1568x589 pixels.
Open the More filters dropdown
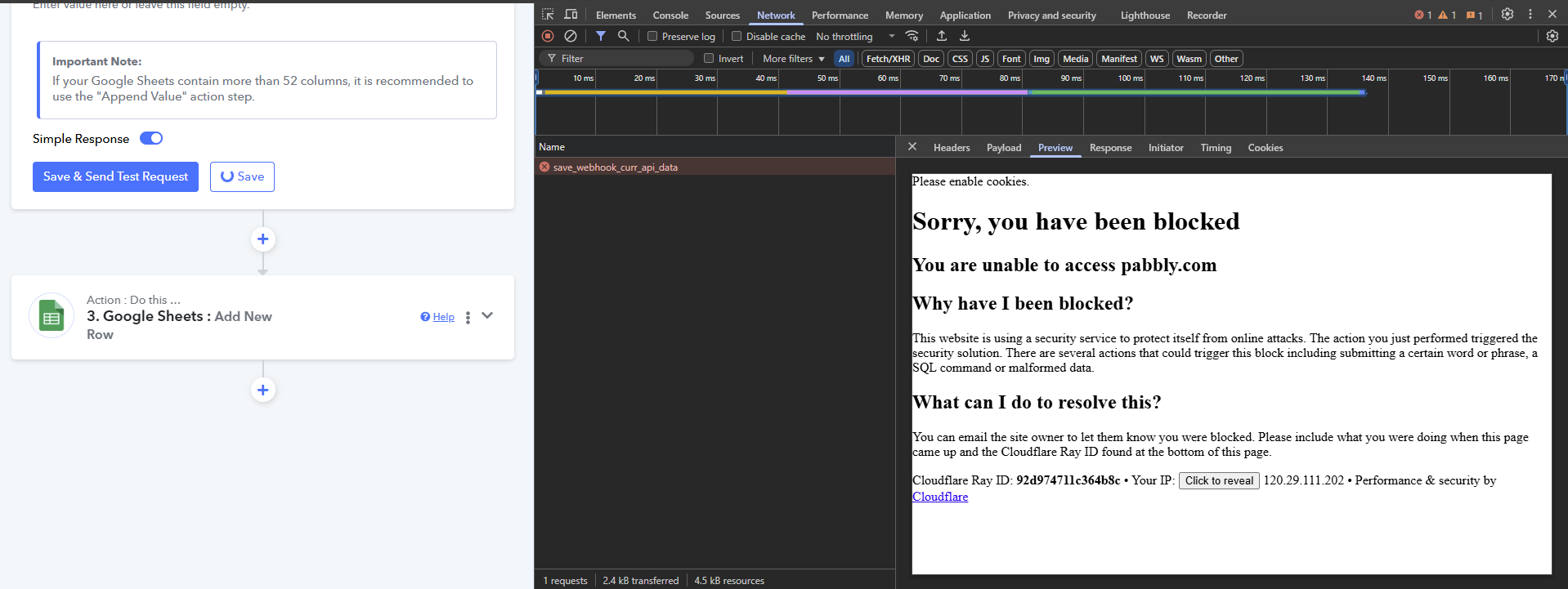point(794,59)
